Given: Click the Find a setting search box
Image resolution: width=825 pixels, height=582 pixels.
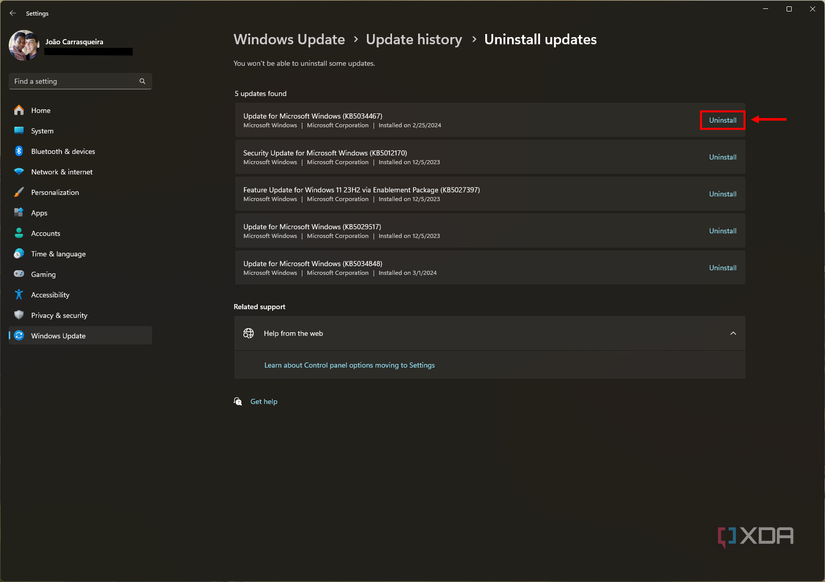Looking at the screenshot, I should click(81, 81).
